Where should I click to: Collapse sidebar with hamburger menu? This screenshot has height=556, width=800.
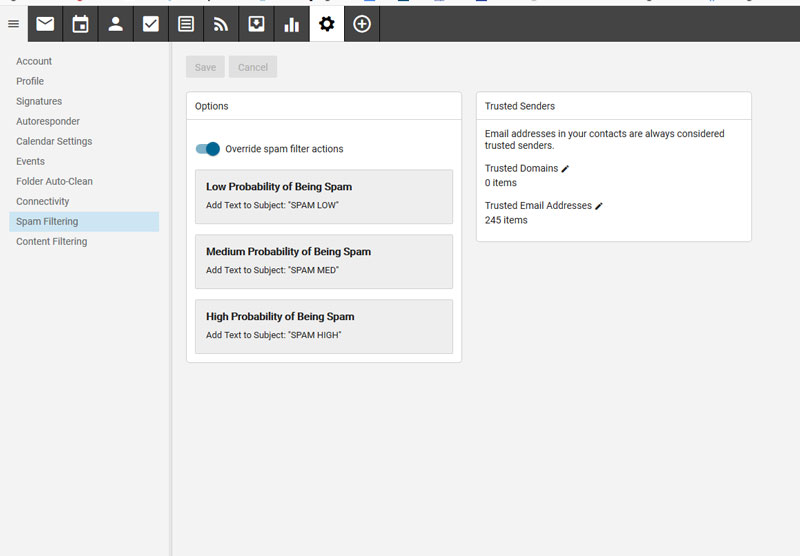pyautogui.click(x=13, y=24)
